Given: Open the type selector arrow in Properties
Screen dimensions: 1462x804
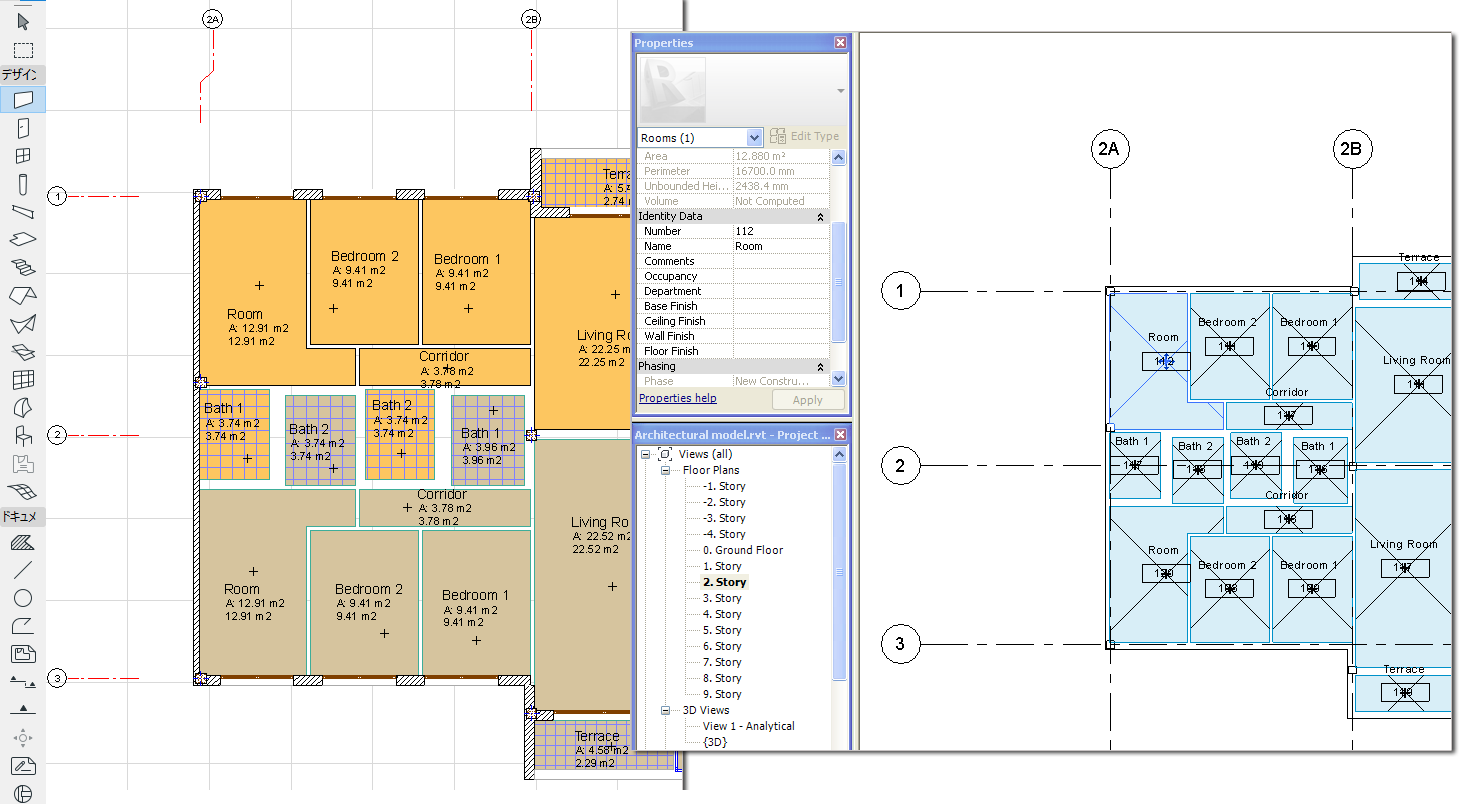Looking at the screenshot, I should 841,91.
